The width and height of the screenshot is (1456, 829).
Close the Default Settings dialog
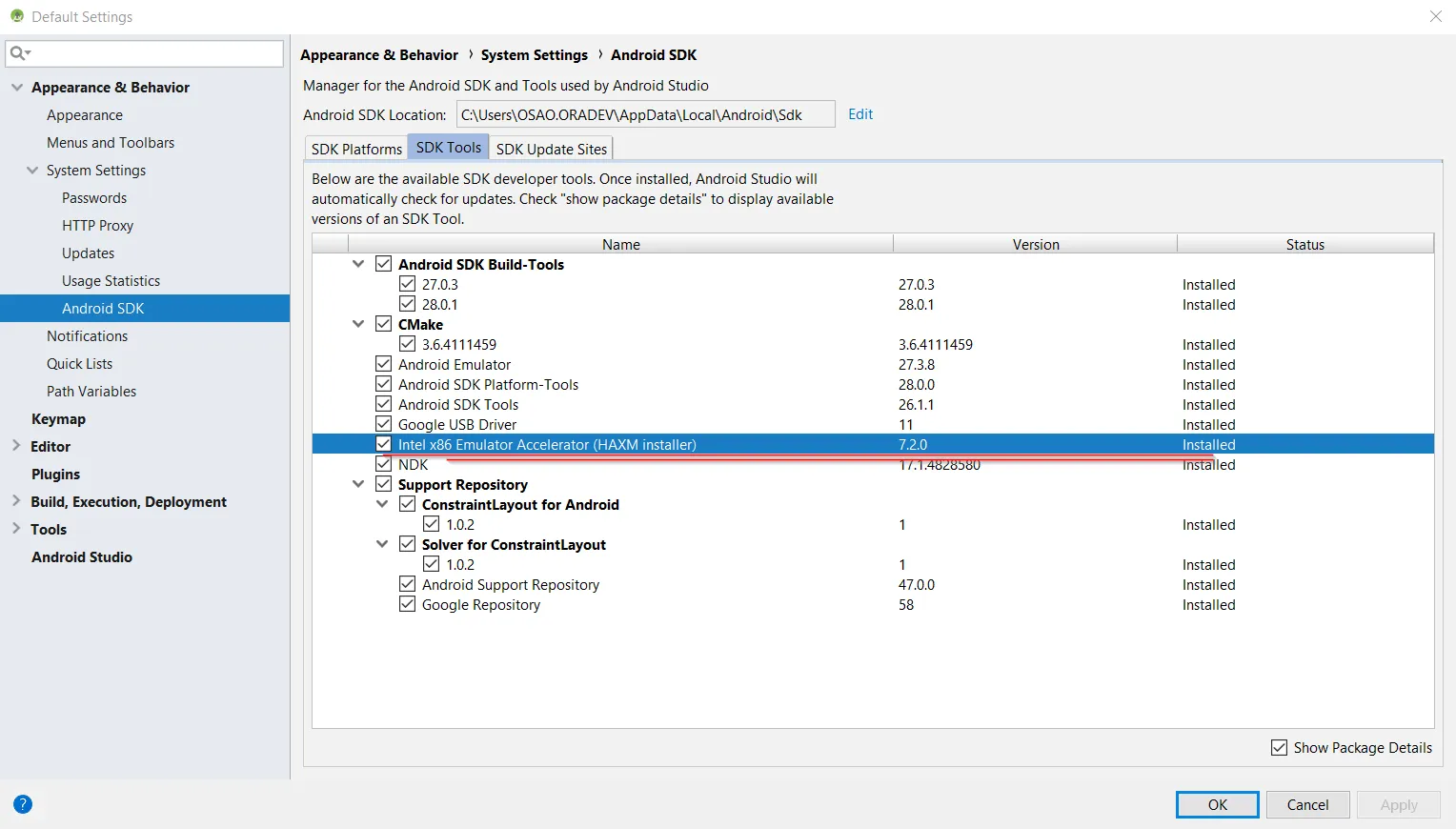click(1436, 16)
